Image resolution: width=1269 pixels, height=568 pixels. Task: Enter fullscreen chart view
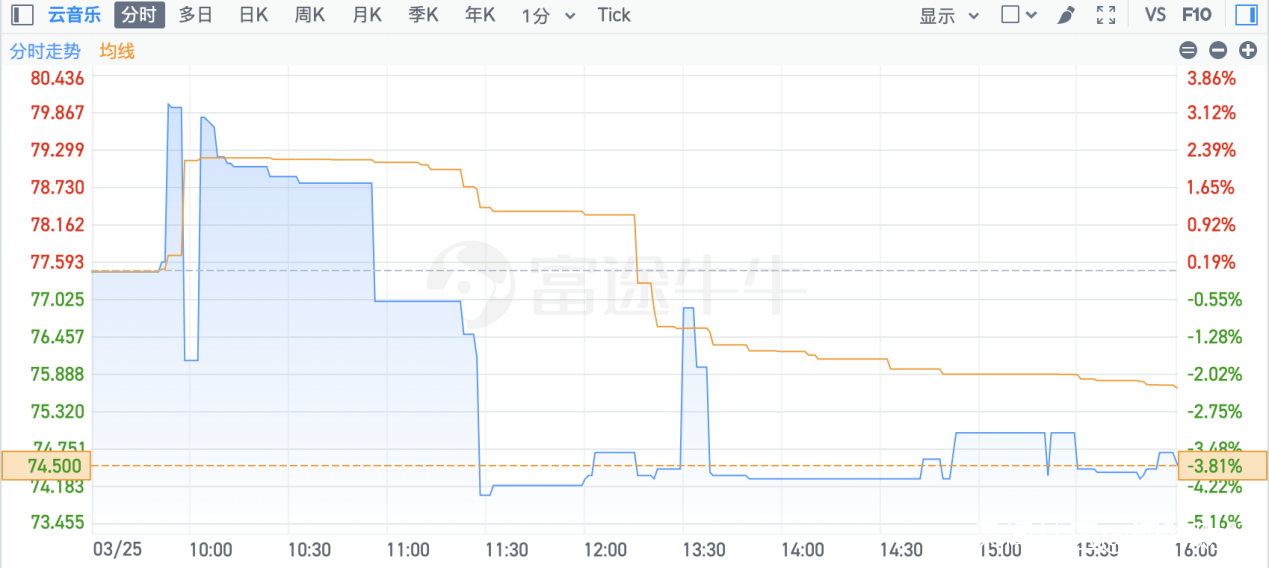pos(1106,15)
